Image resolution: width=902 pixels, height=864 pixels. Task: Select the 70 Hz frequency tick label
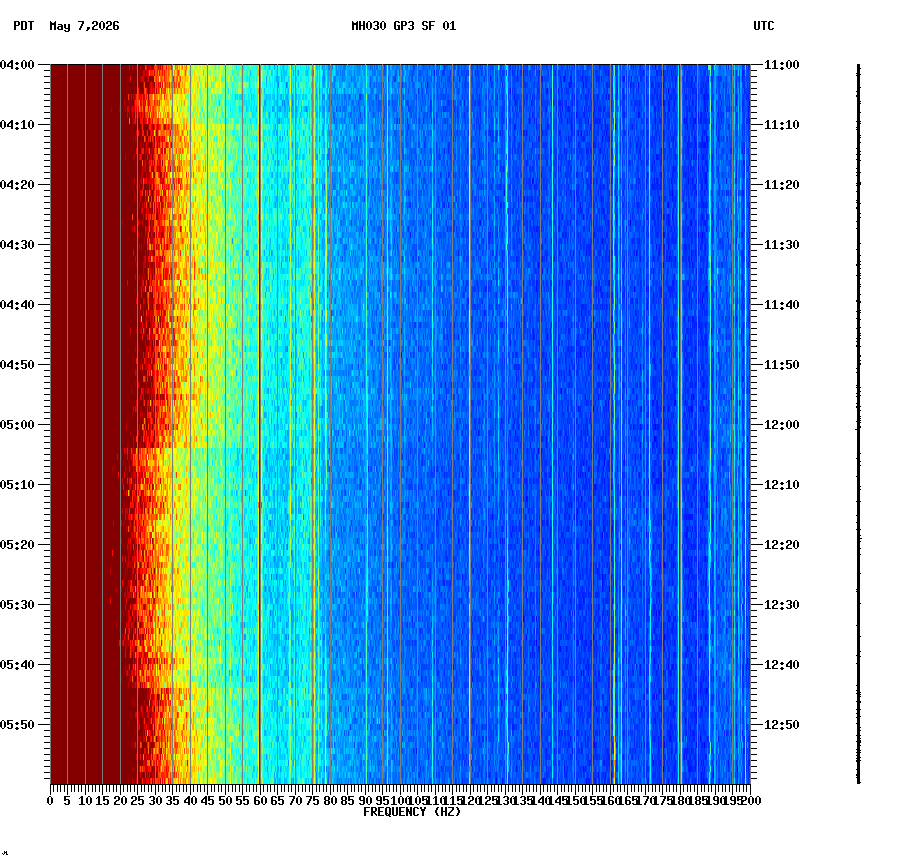(295, 801)
